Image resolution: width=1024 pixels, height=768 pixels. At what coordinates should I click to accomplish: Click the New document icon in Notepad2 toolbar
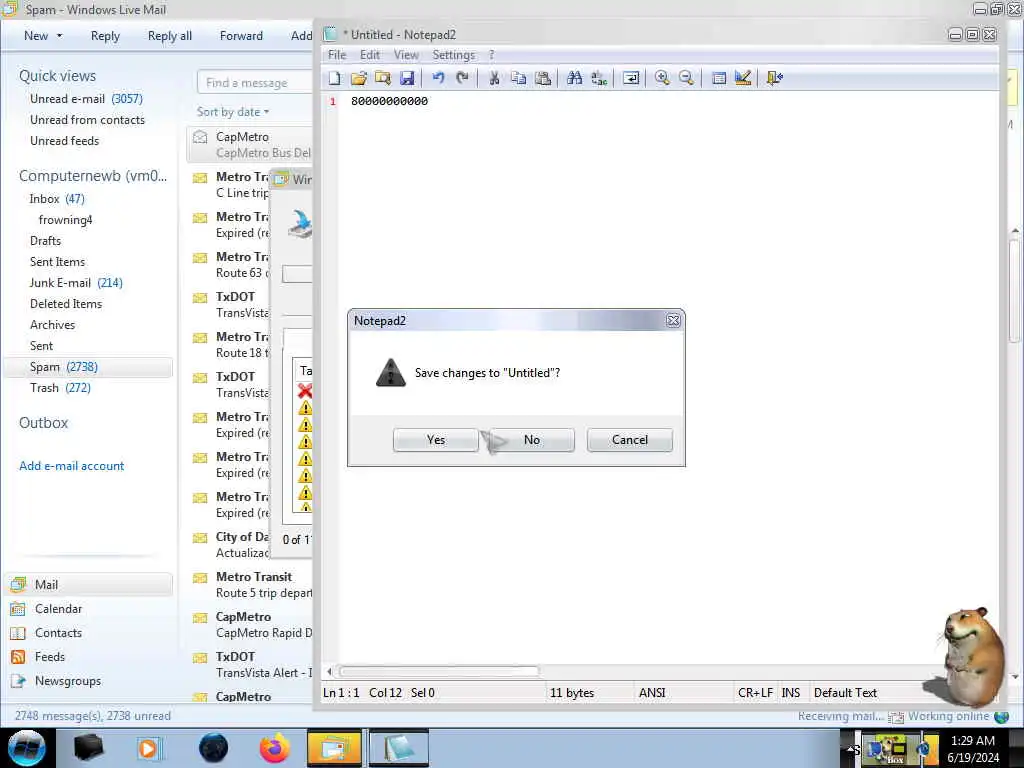334,78
